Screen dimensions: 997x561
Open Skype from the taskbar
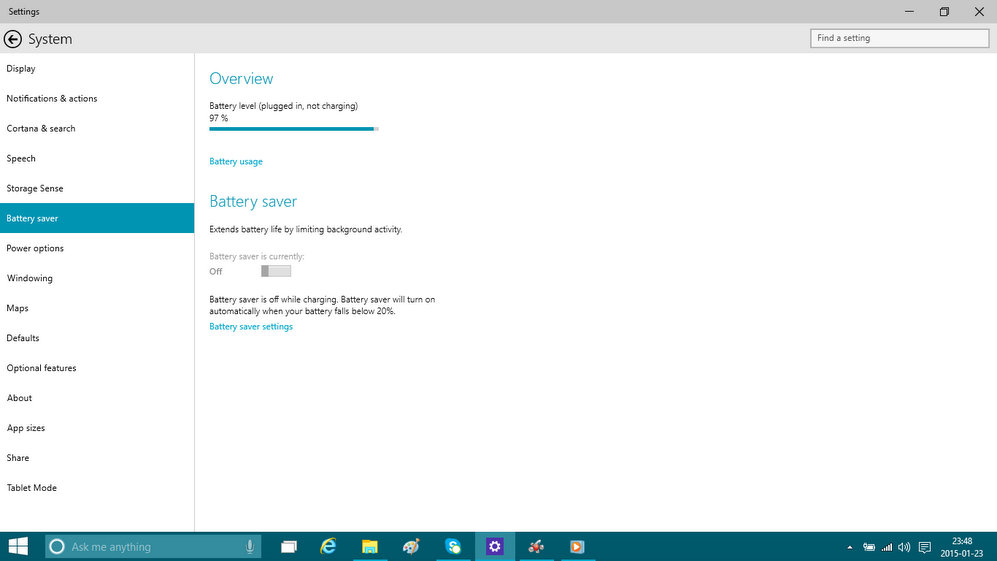453,546
